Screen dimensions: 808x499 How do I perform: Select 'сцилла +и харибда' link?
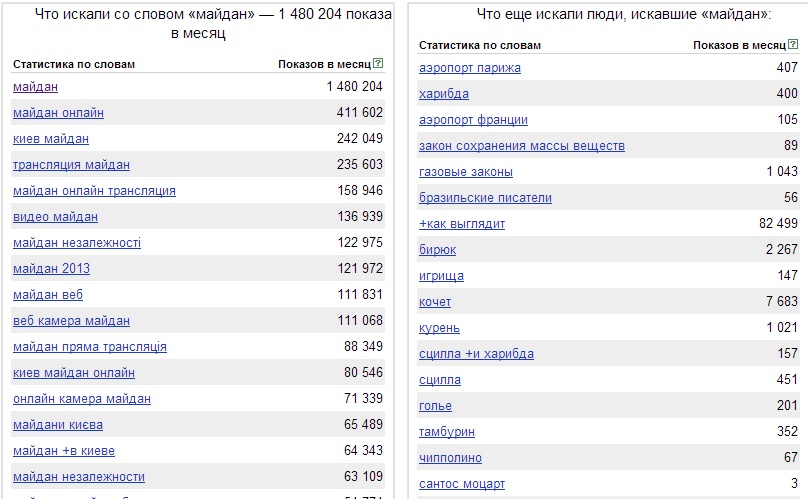point(477,354)
